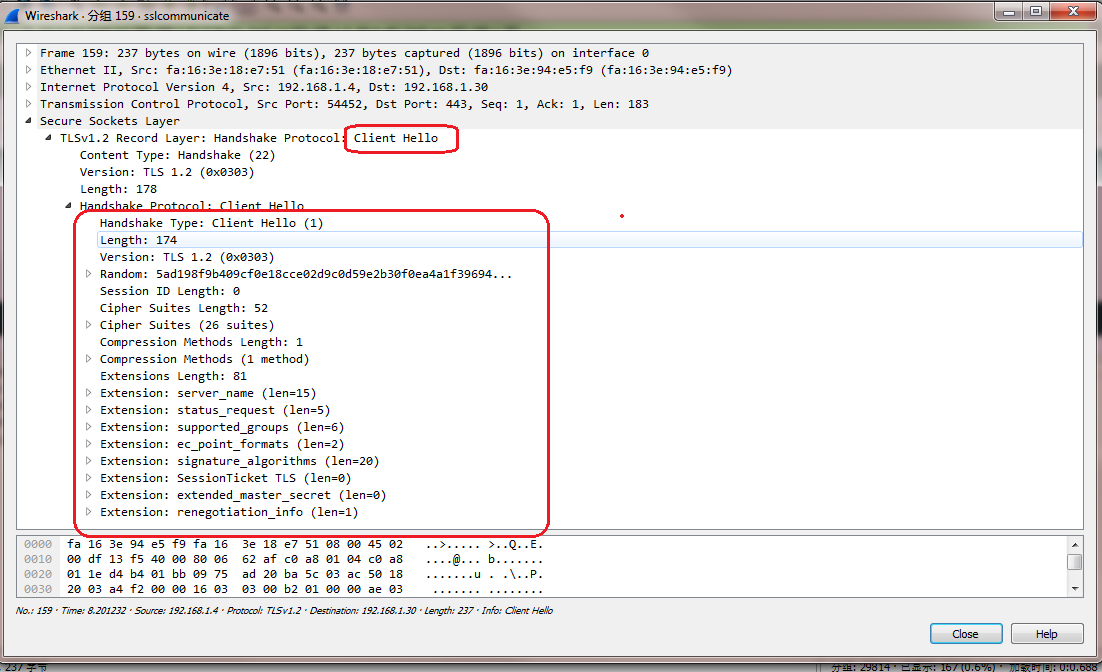This screenshot has height=672, width=1102.
Task: Expand the server_name extension arrow
Action: [x=88, y=393]
